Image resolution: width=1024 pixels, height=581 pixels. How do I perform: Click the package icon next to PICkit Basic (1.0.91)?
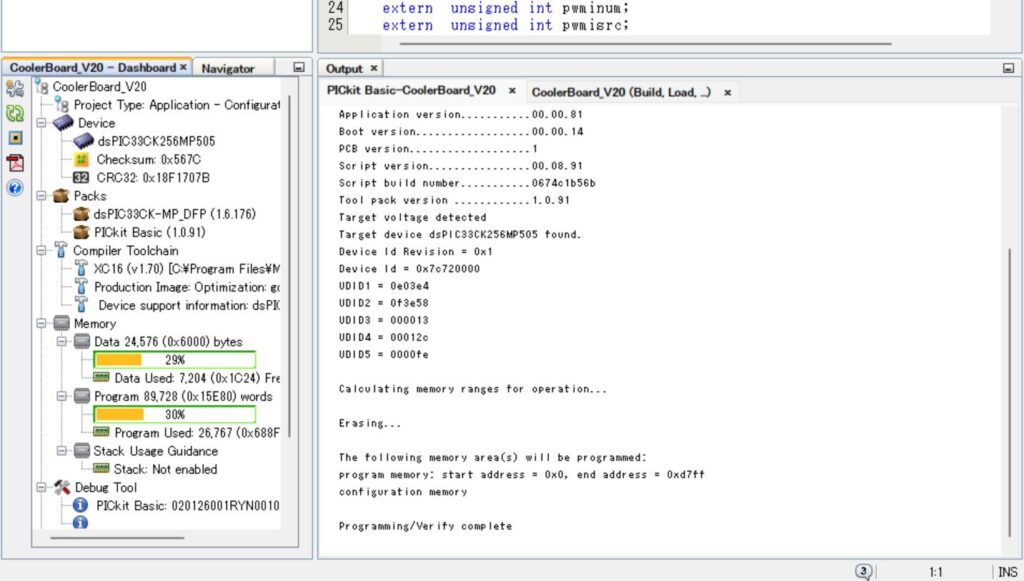pyautogui.click(x=81, y=232)
